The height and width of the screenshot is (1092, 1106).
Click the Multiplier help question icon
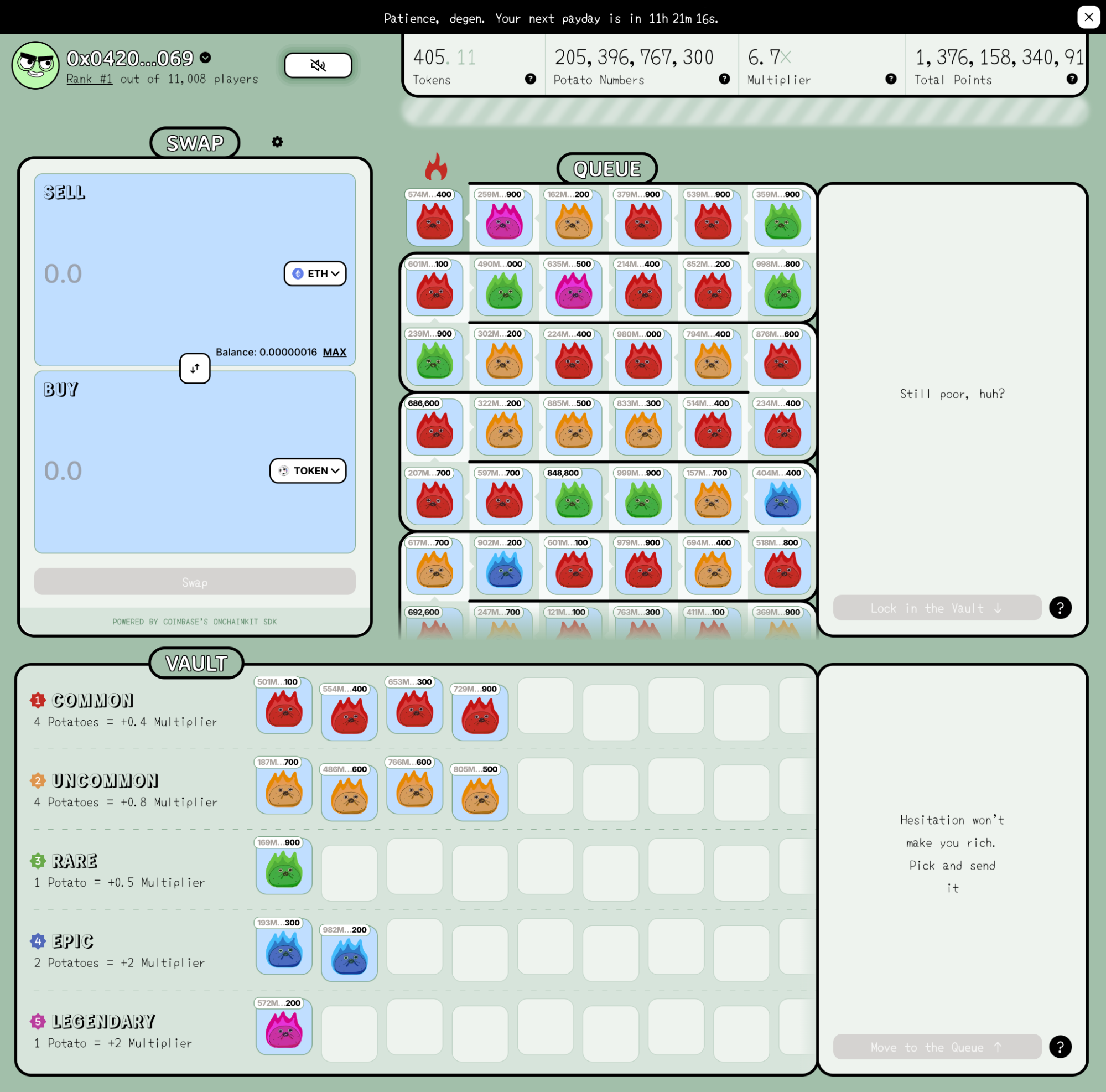(891, 79)
